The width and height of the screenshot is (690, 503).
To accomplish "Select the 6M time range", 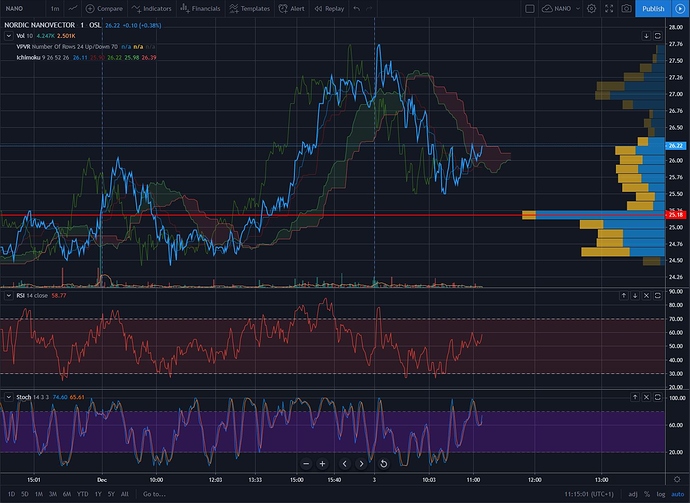I will tap(67, 494).
